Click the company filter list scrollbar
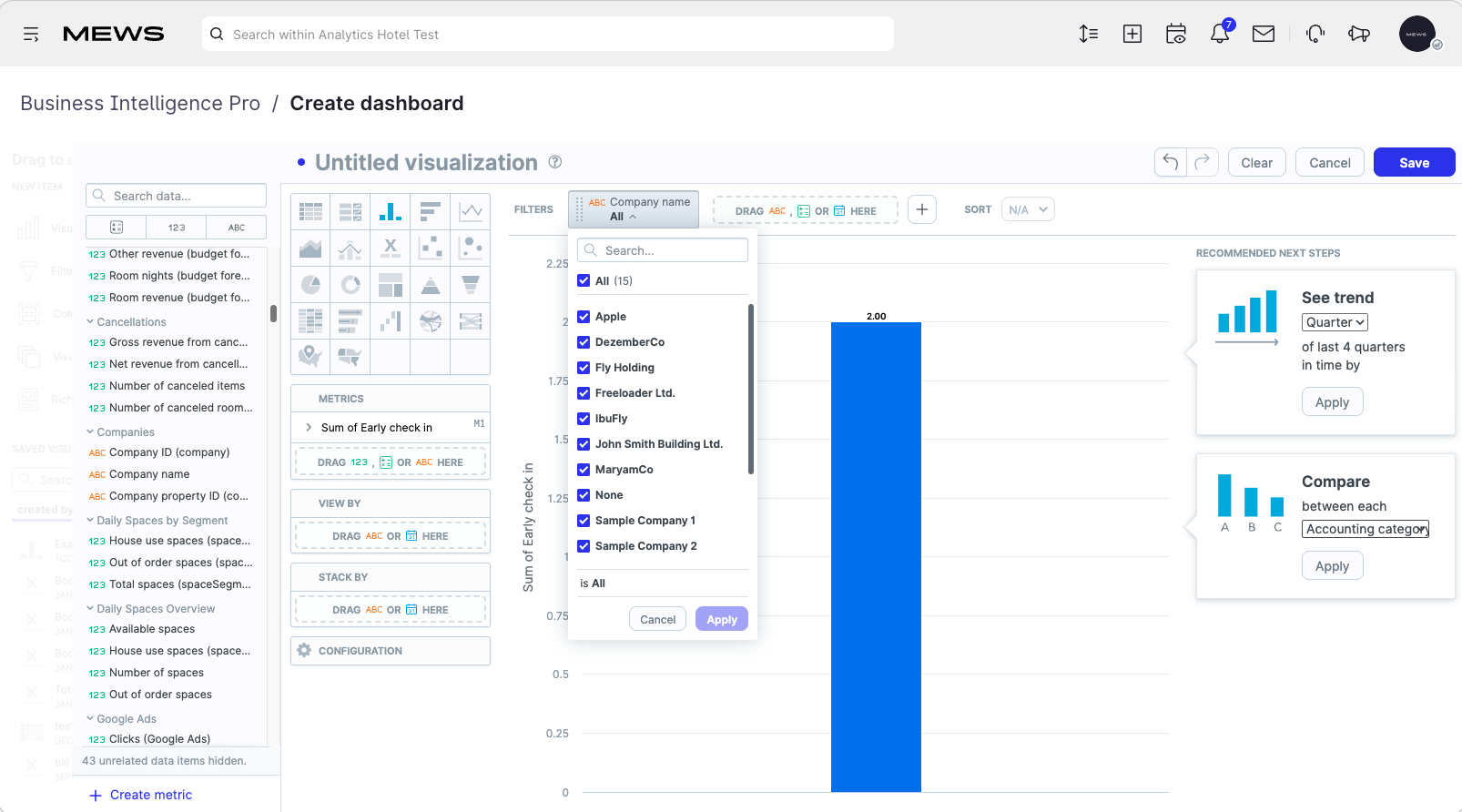 click(751, 390)
